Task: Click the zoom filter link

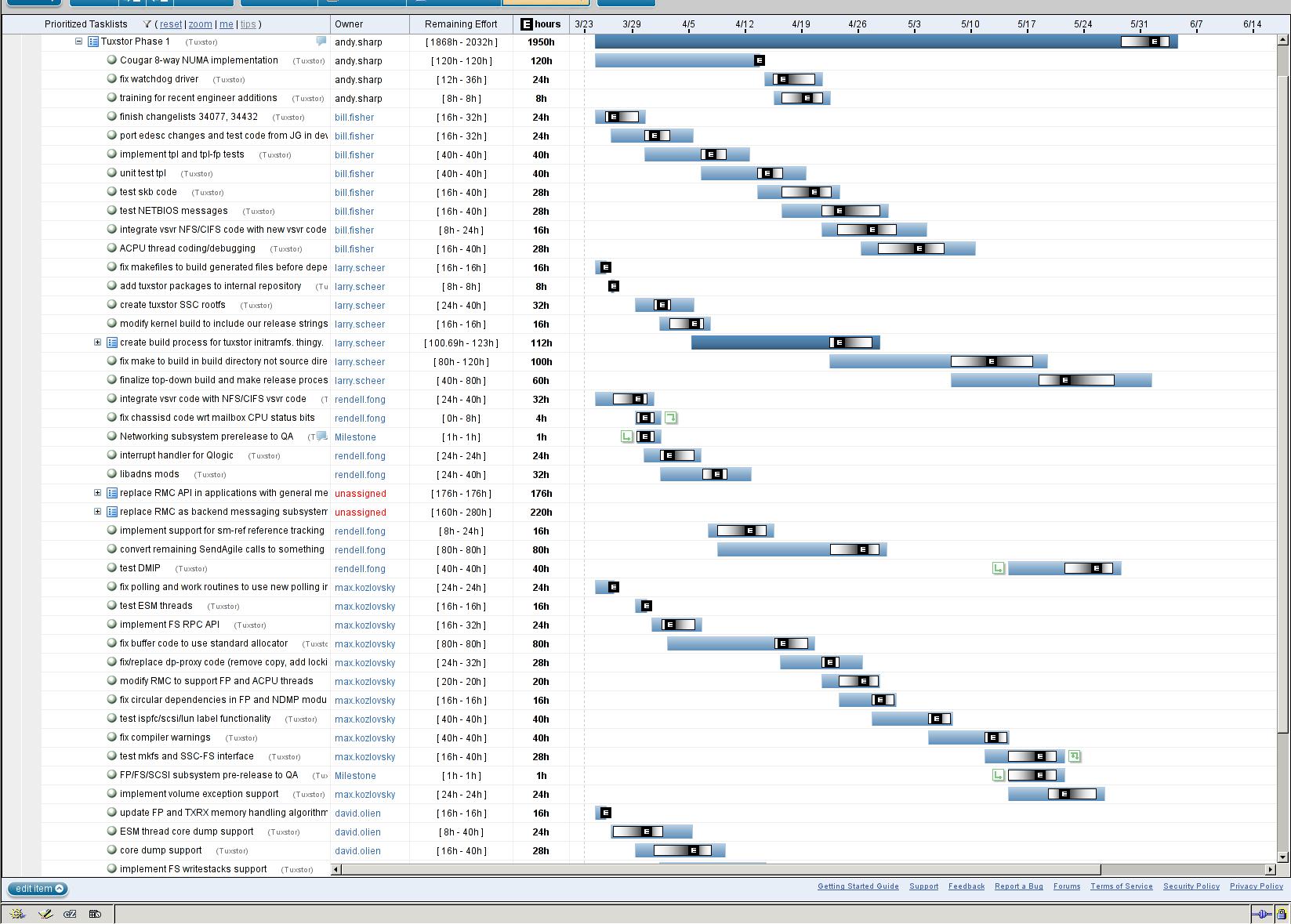Action: click(200, 24)
